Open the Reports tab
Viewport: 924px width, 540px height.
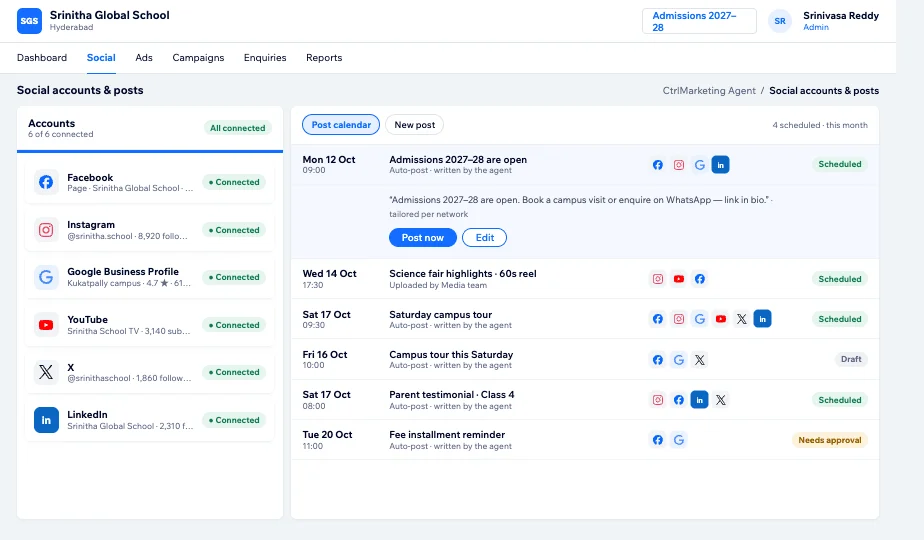click(x=324, y=58)
